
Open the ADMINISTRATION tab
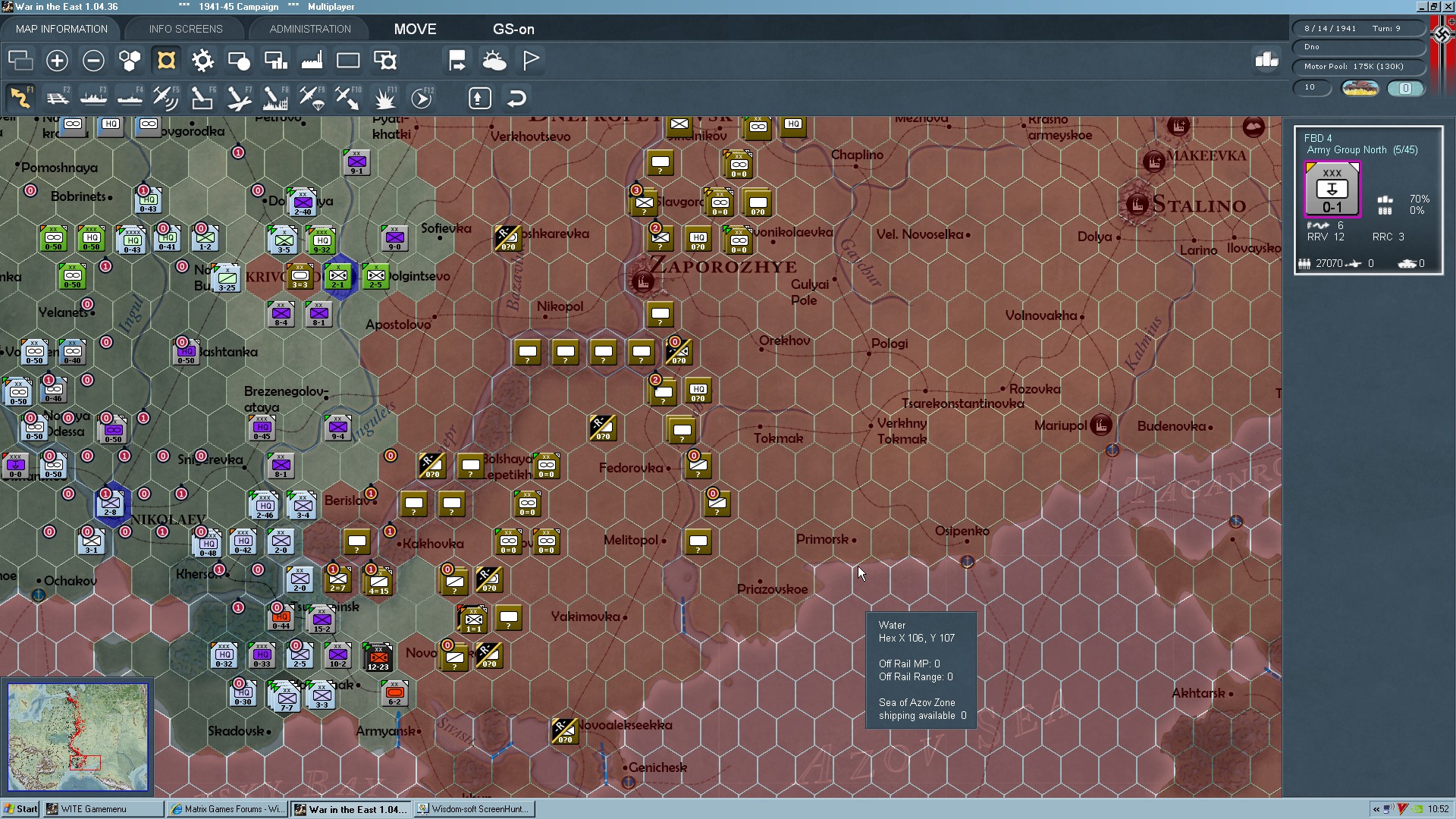pyautogui.click(x=310, y=29)
